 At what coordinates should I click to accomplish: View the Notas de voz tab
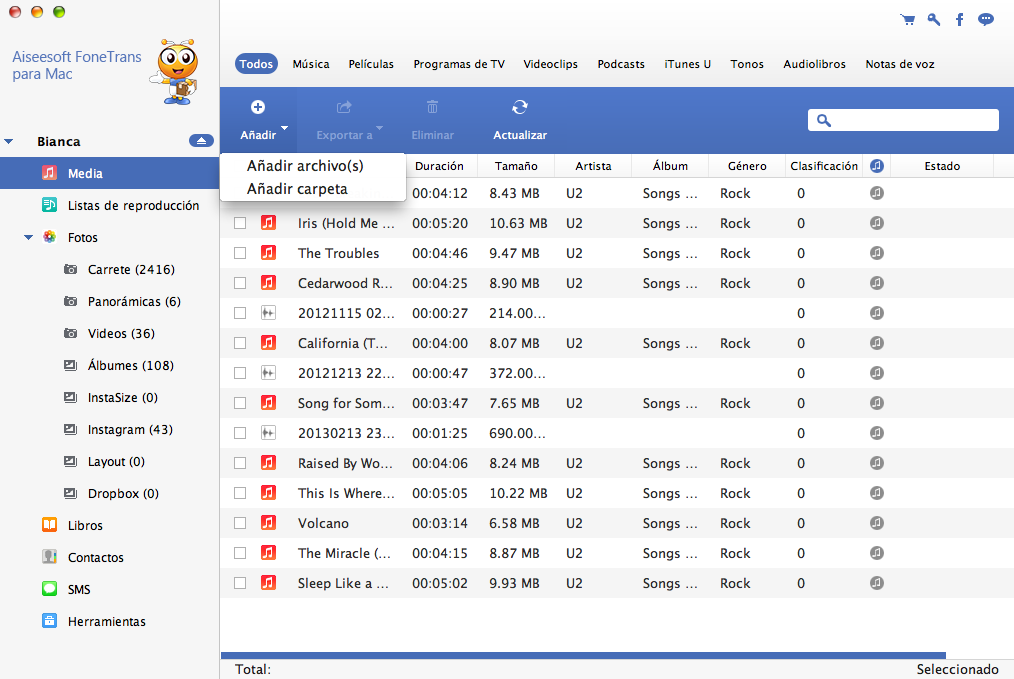[x=900, y=64]
